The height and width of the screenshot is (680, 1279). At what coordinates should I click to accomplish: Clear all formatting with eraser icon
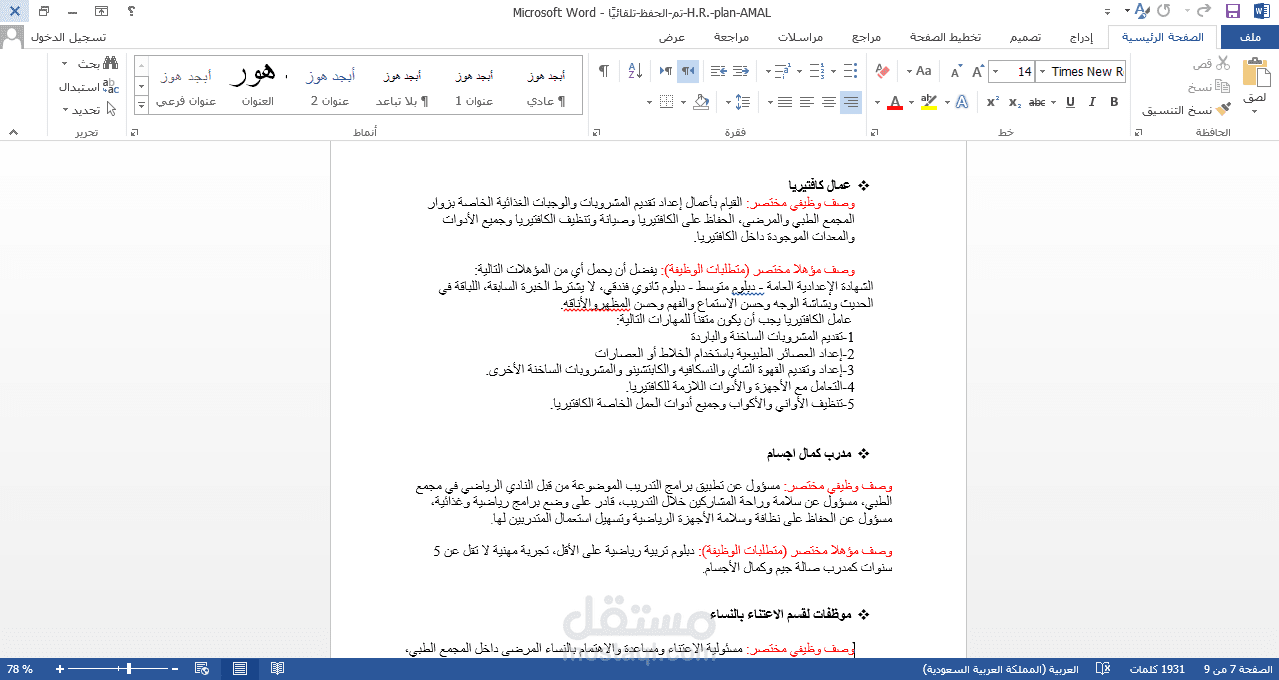tap(881, 72)
